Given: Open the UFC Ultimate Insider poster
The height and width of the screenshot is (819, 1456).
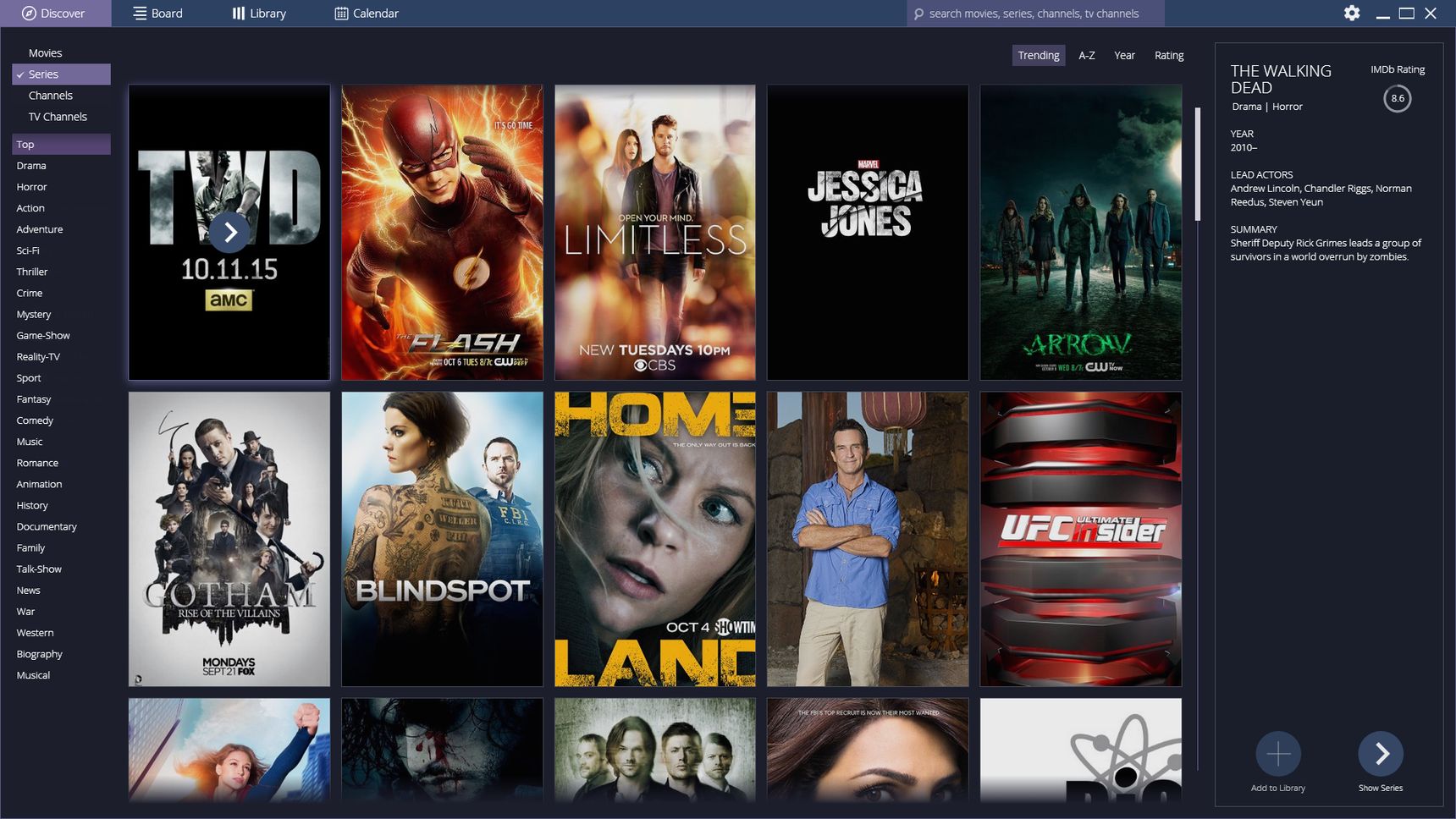Looking at the screenshot, I should coord(1081,539).
